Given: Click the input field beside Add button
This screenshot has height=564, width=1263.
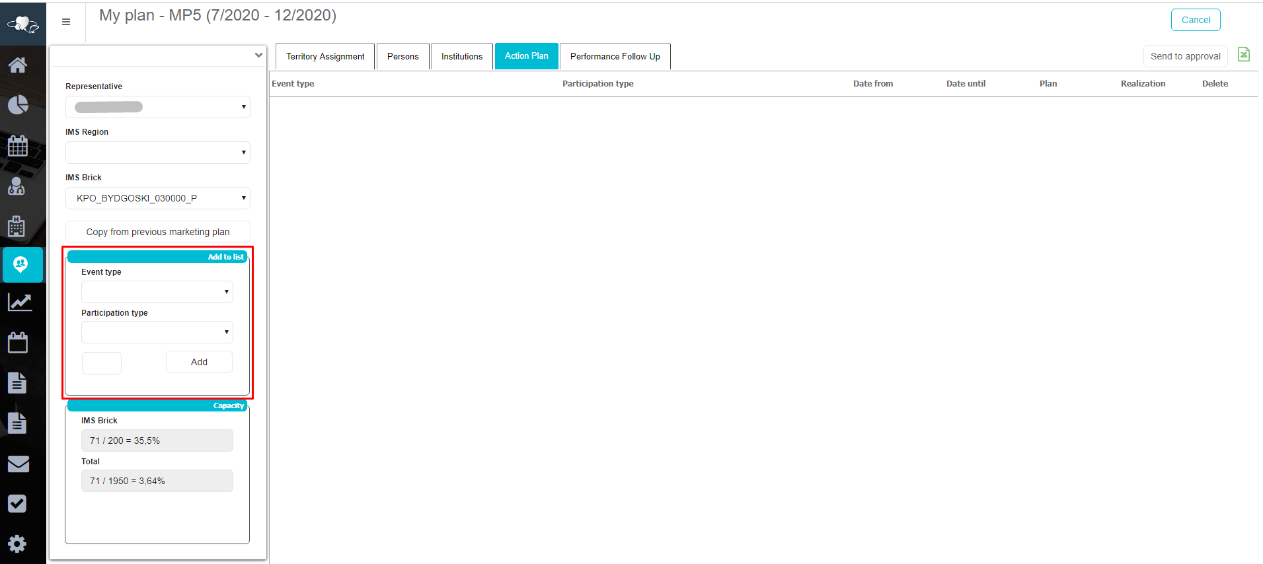Looking at the screenshot, I should pyautogui.click(x=102, y=362).
